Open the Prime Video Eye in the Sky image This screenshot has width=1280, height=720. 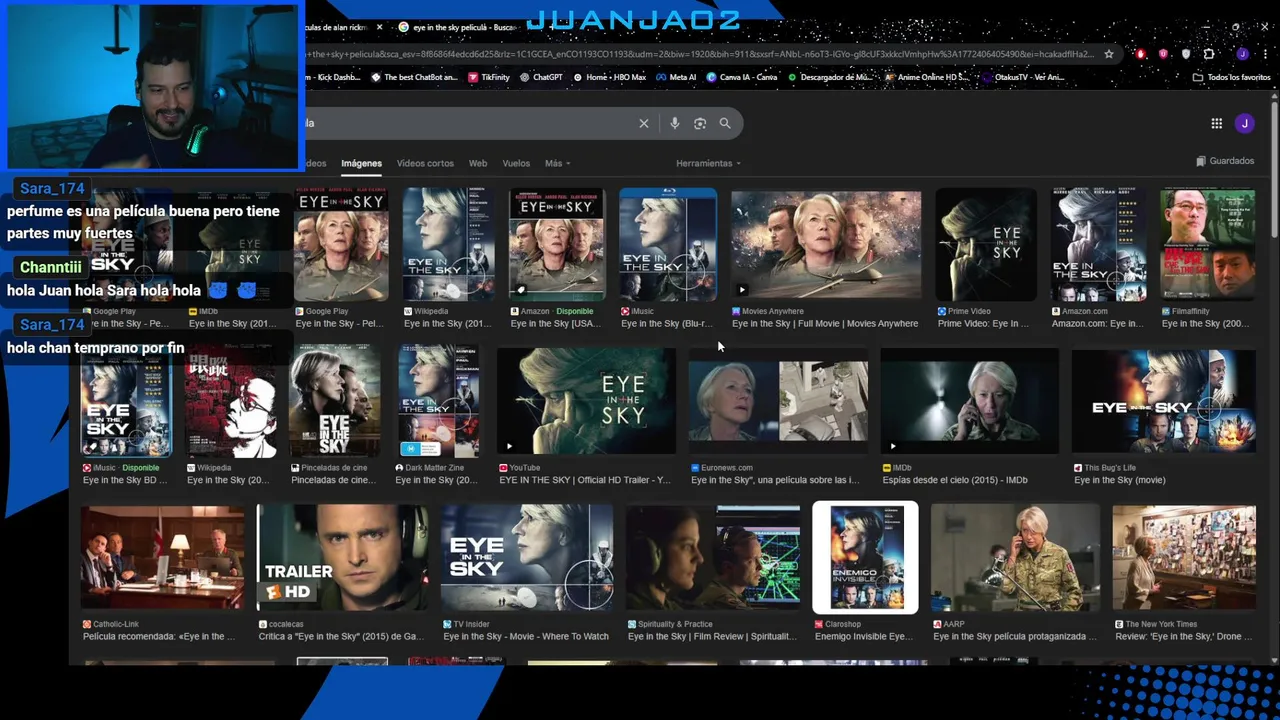tap(986, 245)
